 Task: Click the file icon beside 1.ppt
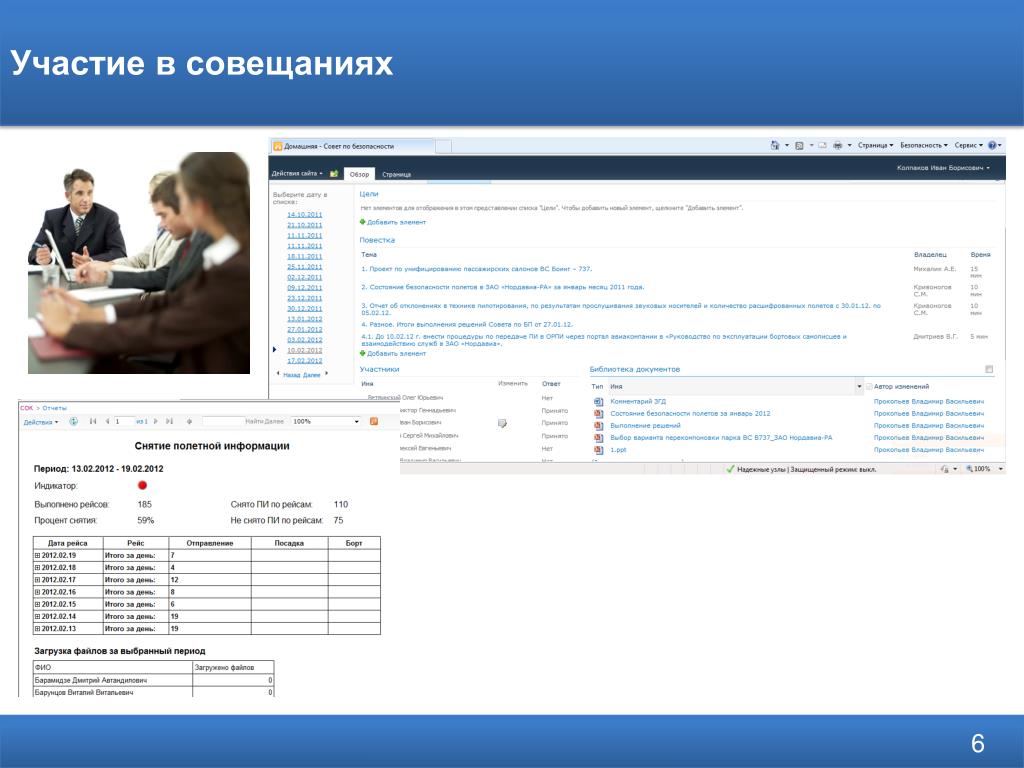[598, 450]
